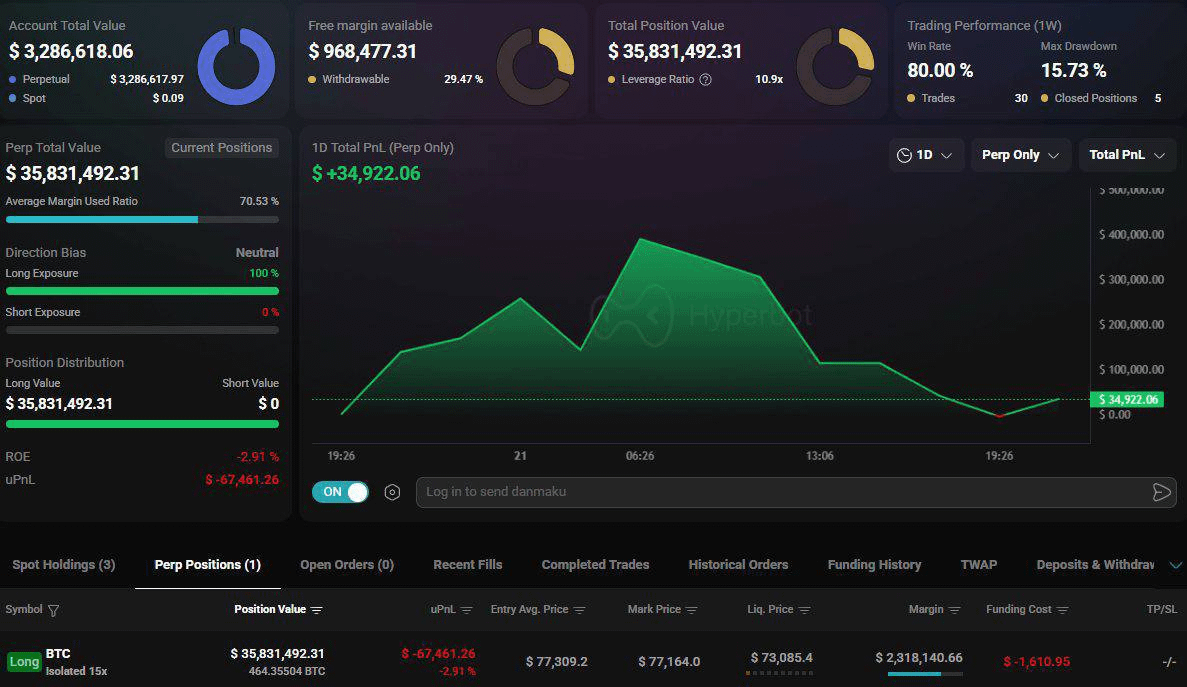Click the $ -1,610.95 funding cost cell

[1036, 662]
